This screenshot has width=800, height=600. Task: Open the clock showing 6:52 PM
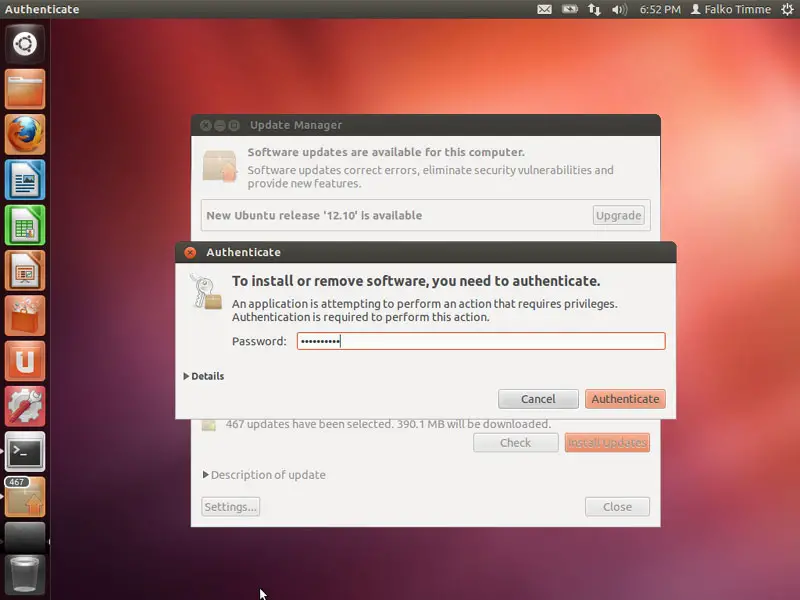coord(660,9)
